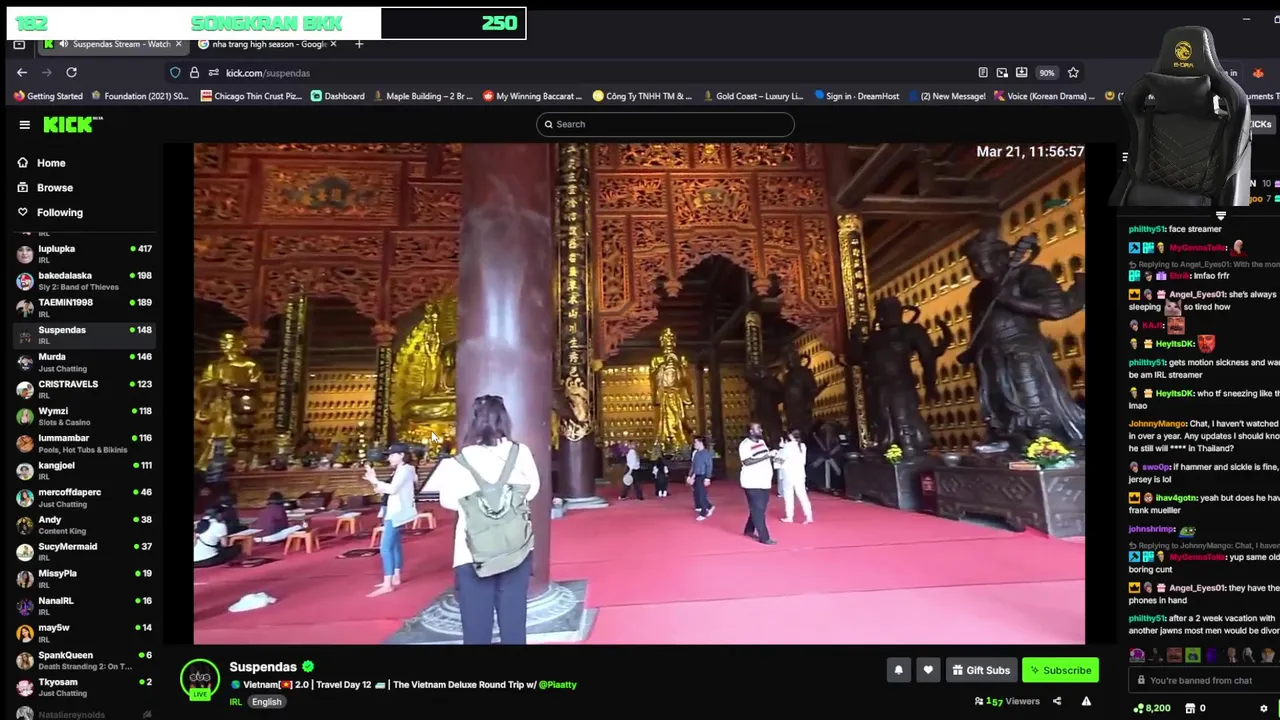This screenshot has width=1280, height=720.
Task: Open SucyMermaid channel in sidebar
Action: point(84,551)
